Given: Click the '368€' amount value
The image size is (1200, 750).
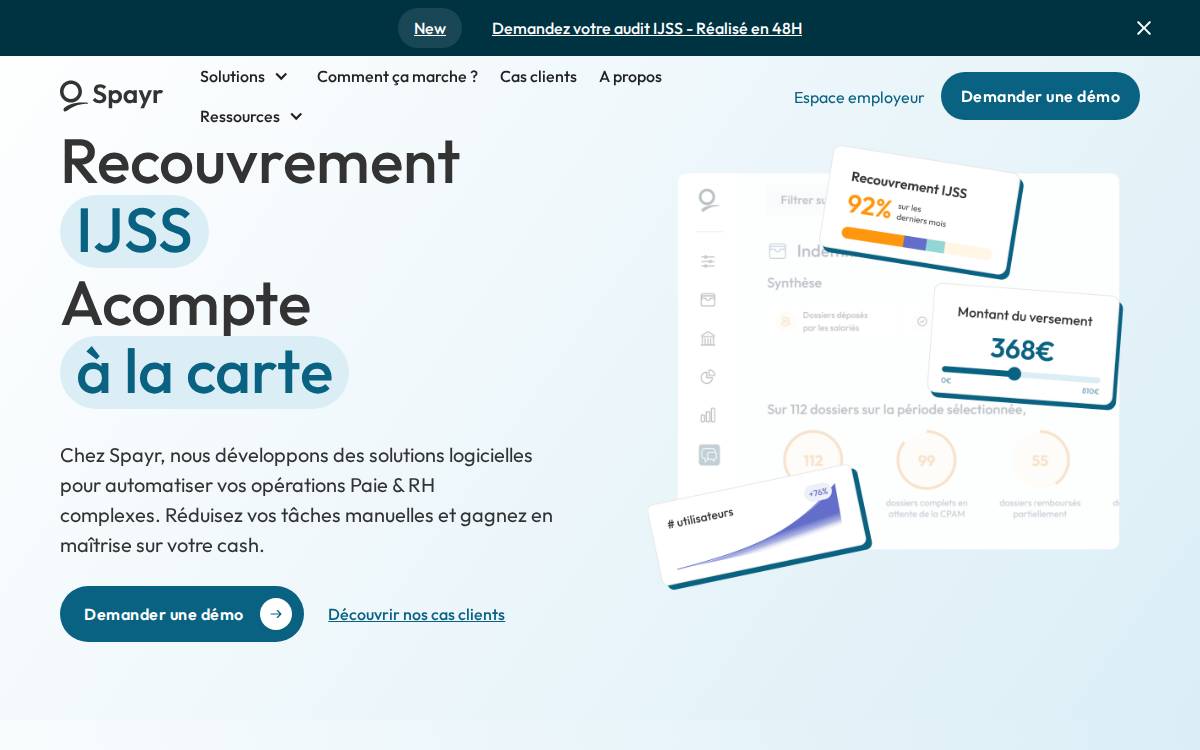Looking at the screenshot, I should click(x=1021, y=350).
